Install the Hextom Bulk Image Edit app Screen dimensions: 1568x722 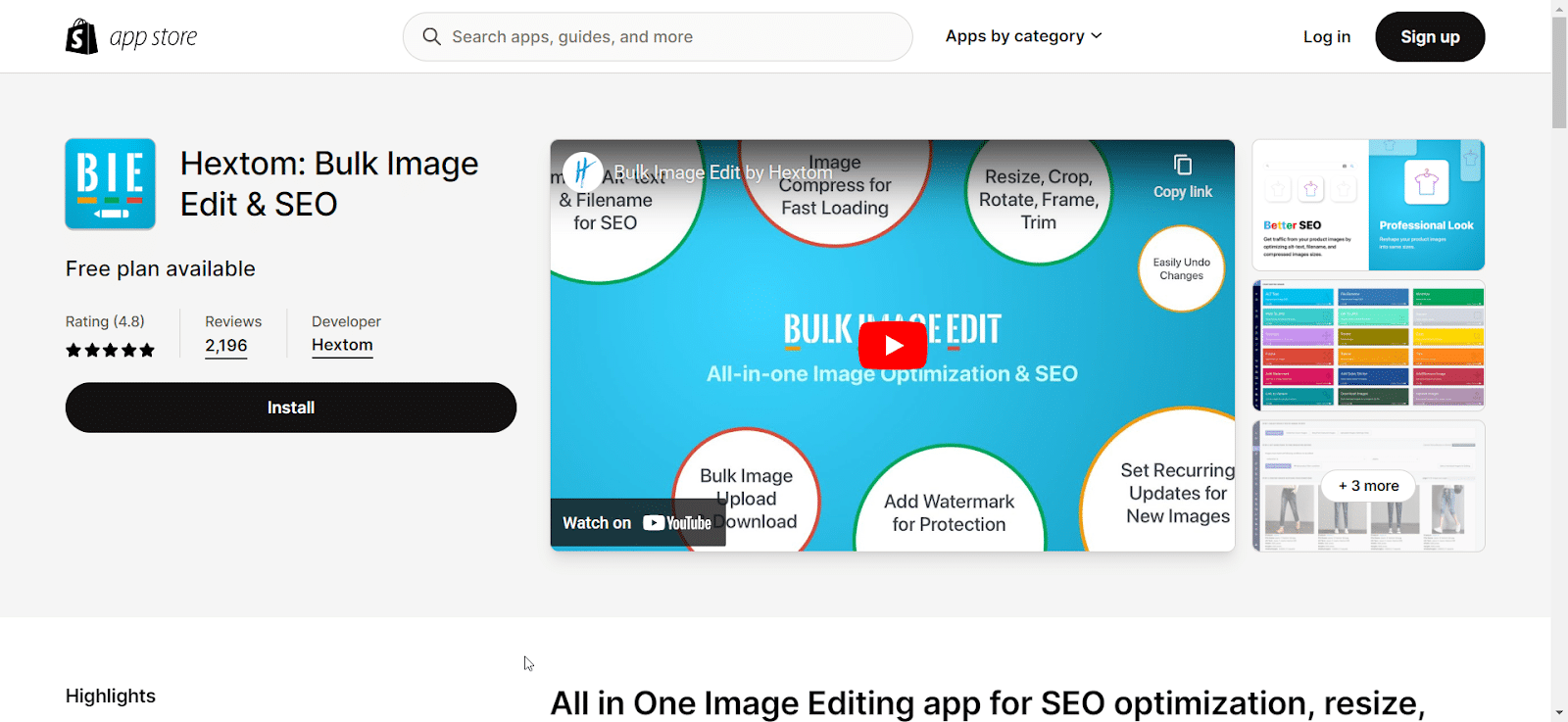coord(291,408)
